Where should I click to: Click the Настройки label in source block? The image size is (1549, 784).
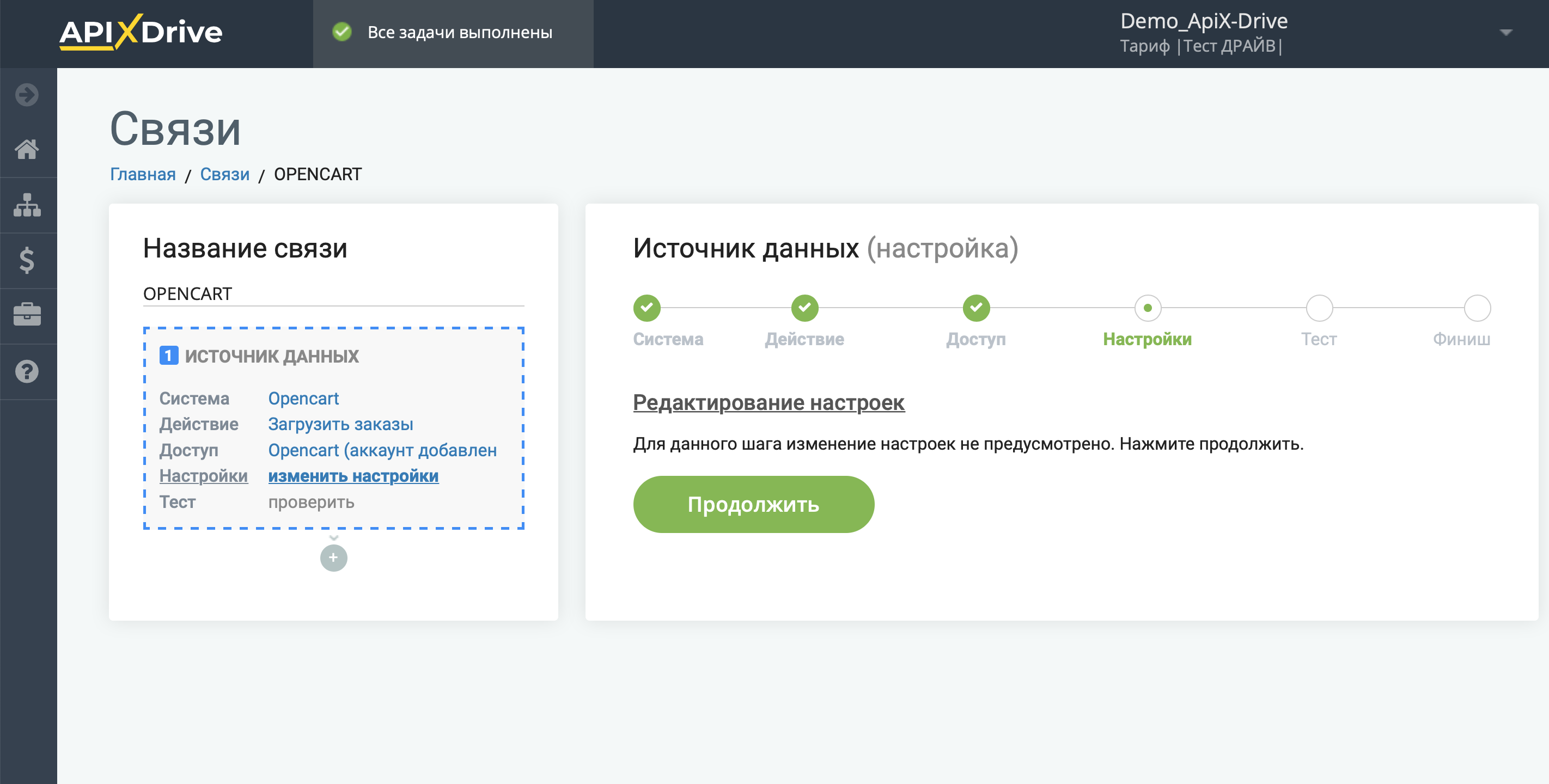click(203, 476)
